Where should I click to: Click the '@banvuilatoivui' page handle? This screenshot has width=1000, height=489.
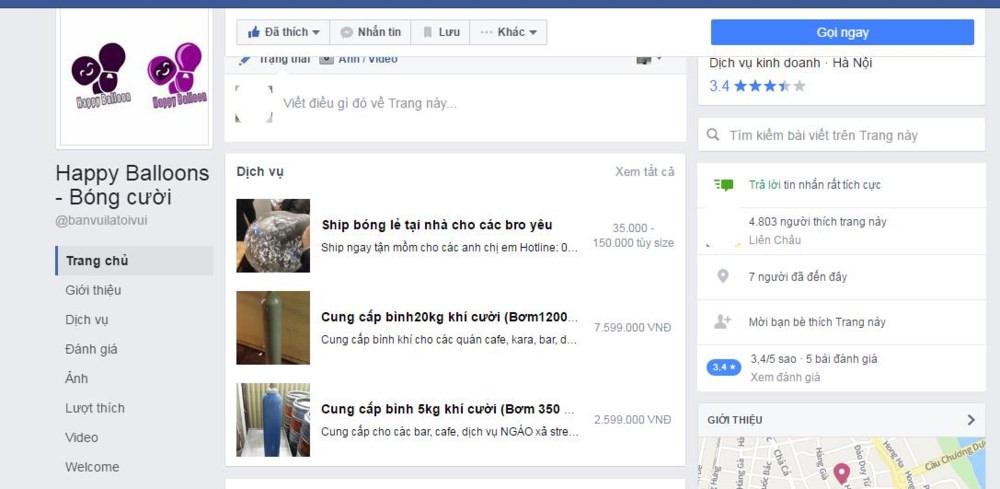click(101, 221)
